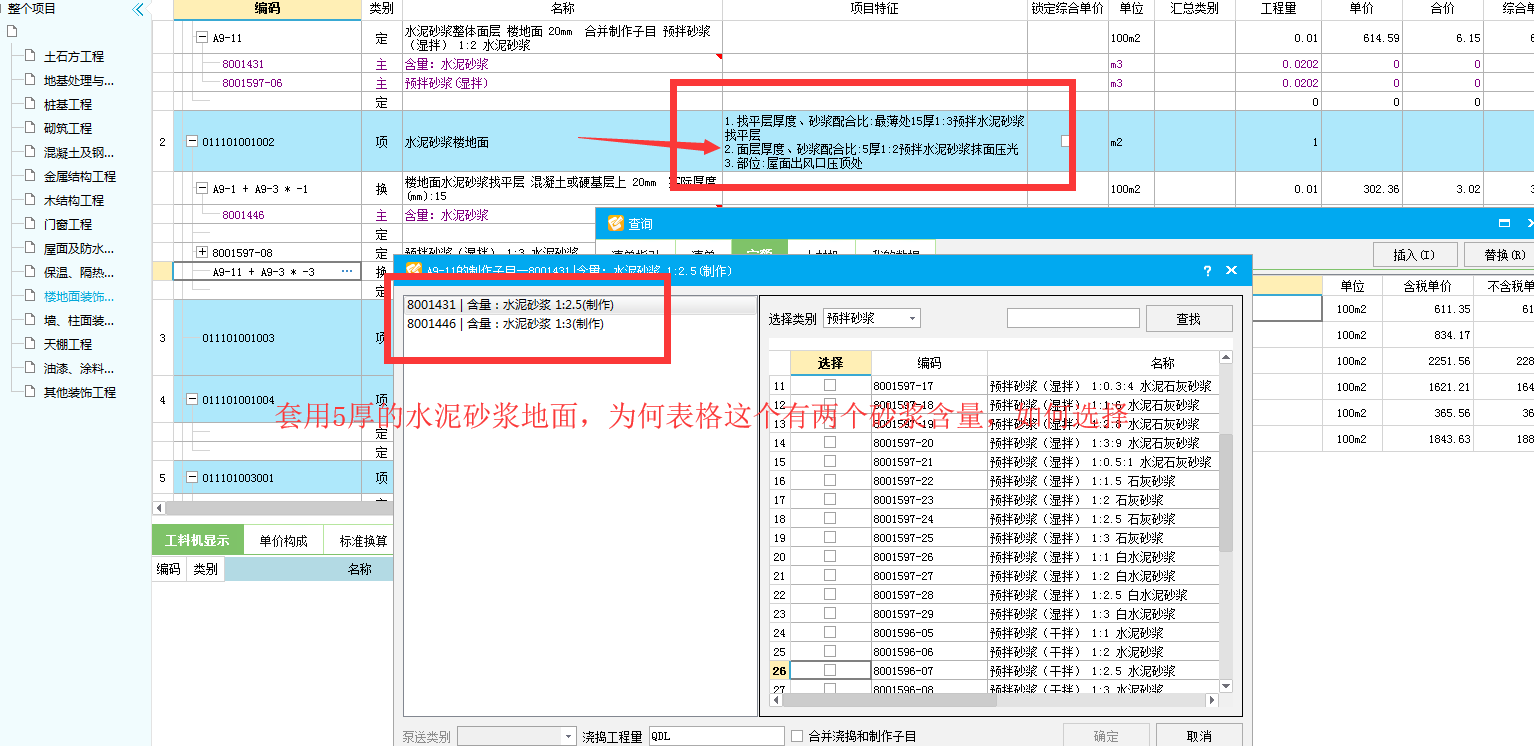Open help with the ? icon in the A9-11 dialog

[1207, 271]
